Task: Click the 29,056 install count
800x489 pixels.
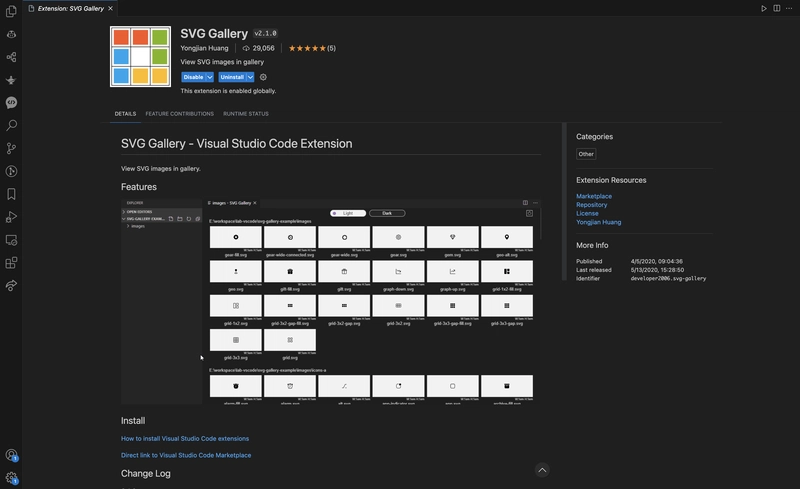Action: (263, 48)
